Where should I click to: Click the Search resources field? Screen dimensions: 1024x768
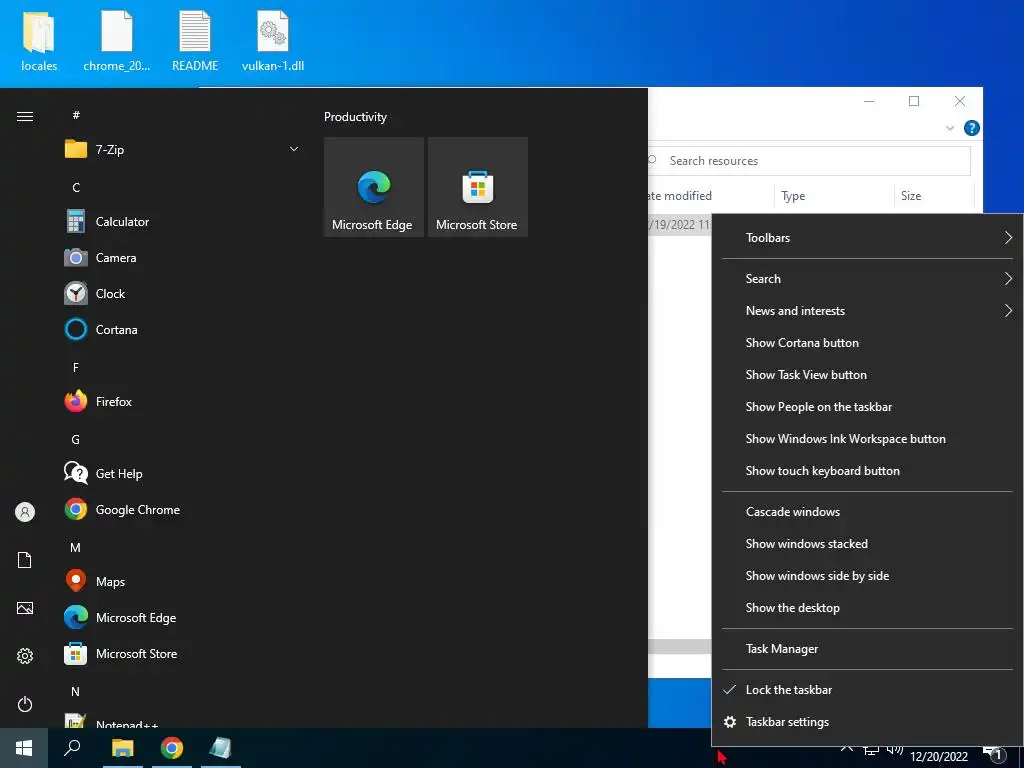(x=809, y=161)
